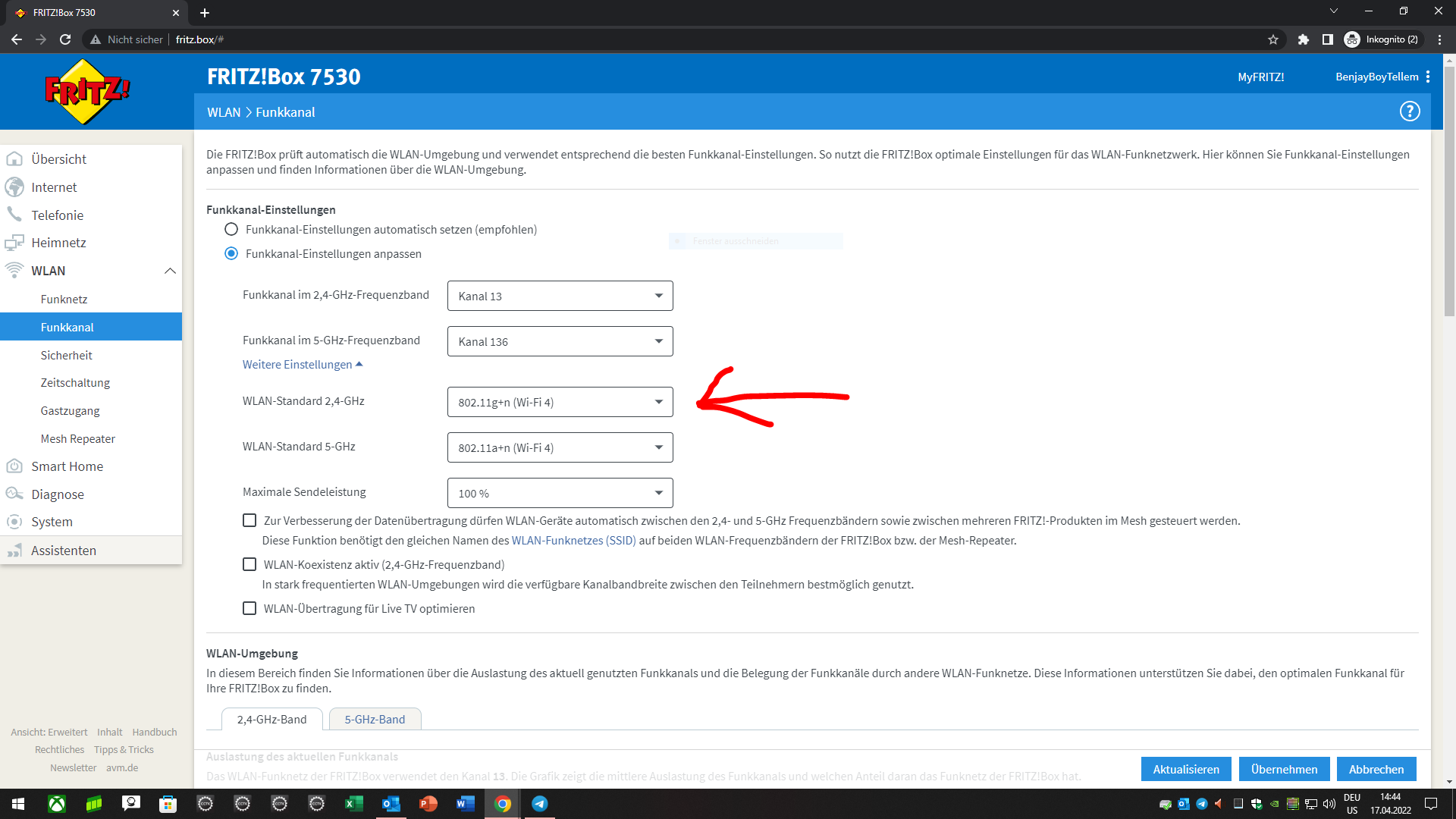
Task: Enable Live TV optimization checkbox
Action: (249, 608)
